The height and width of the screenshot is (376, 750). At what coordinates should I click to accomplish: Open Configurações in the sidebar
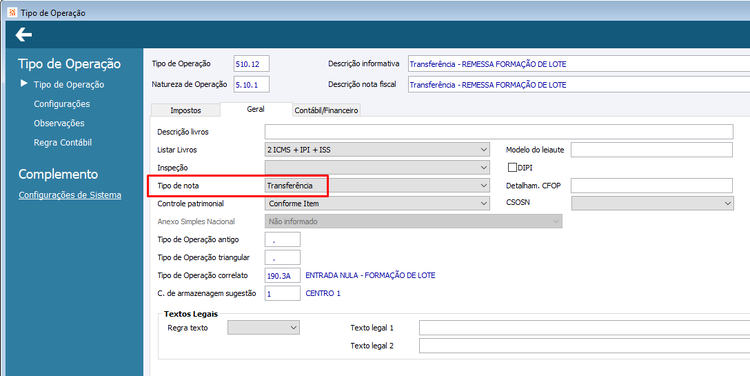[62, 104]
